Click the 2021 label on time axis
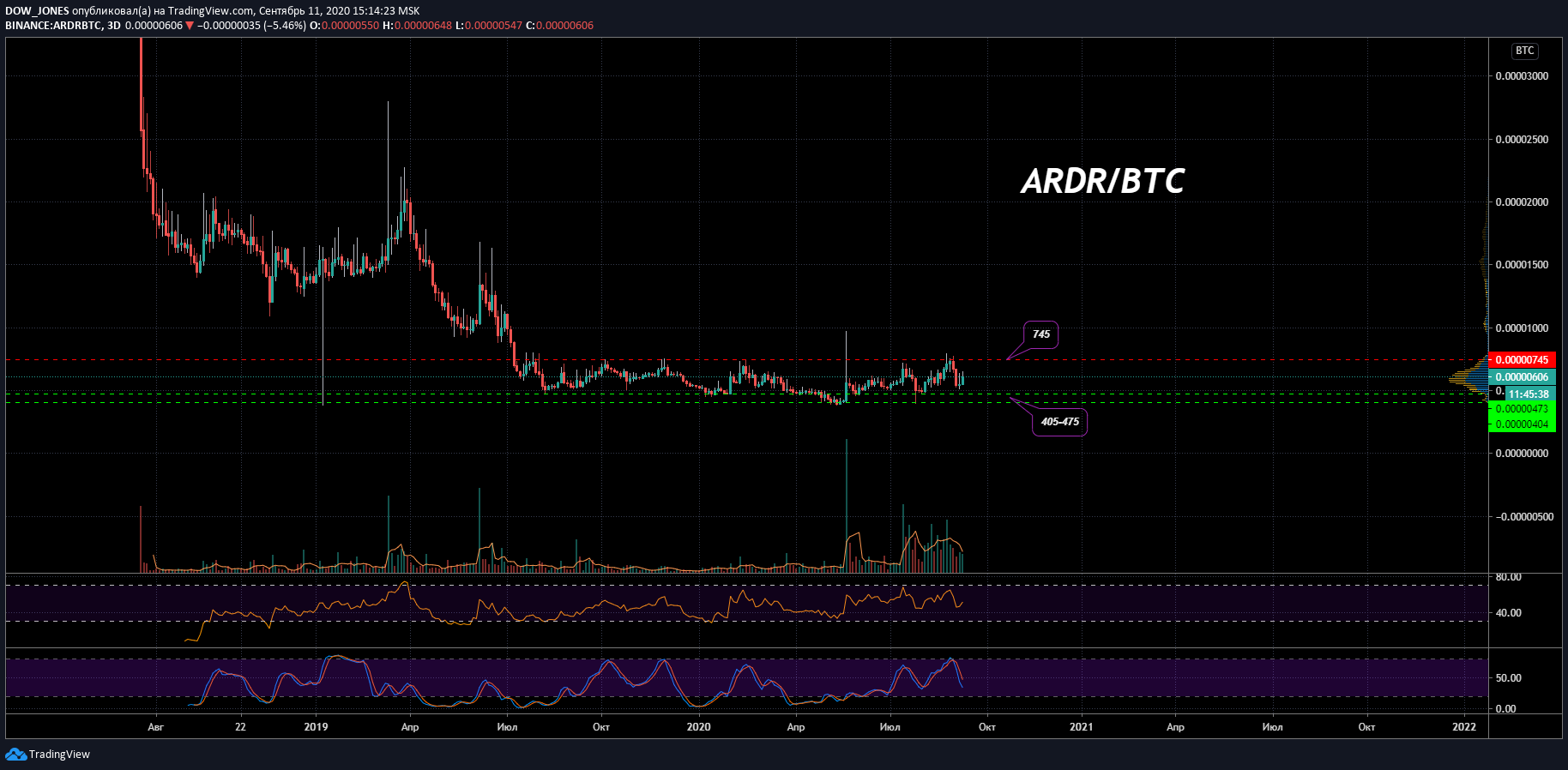Screen dimensions: 1568x770 [x=1082, y=727]
